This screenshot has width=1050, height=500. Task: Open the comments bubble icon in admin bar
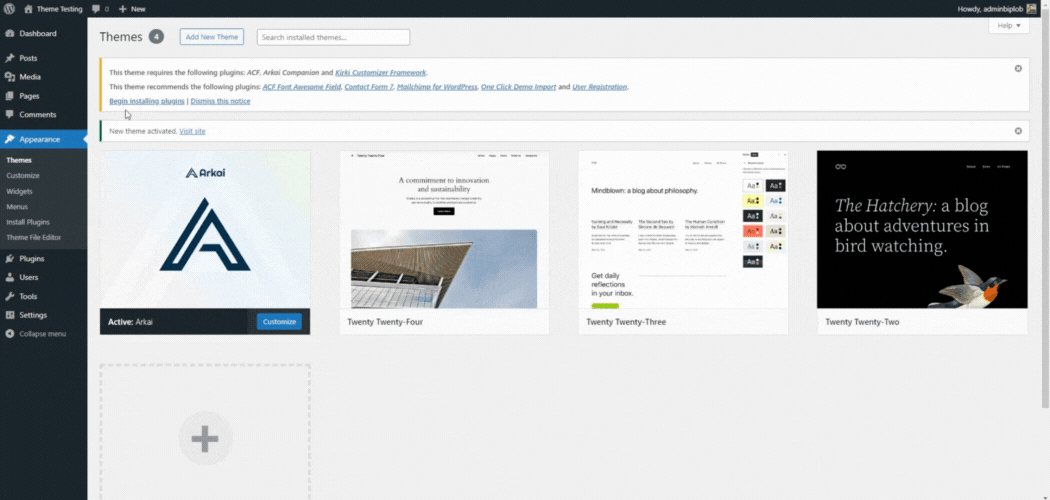pos(96,9)
